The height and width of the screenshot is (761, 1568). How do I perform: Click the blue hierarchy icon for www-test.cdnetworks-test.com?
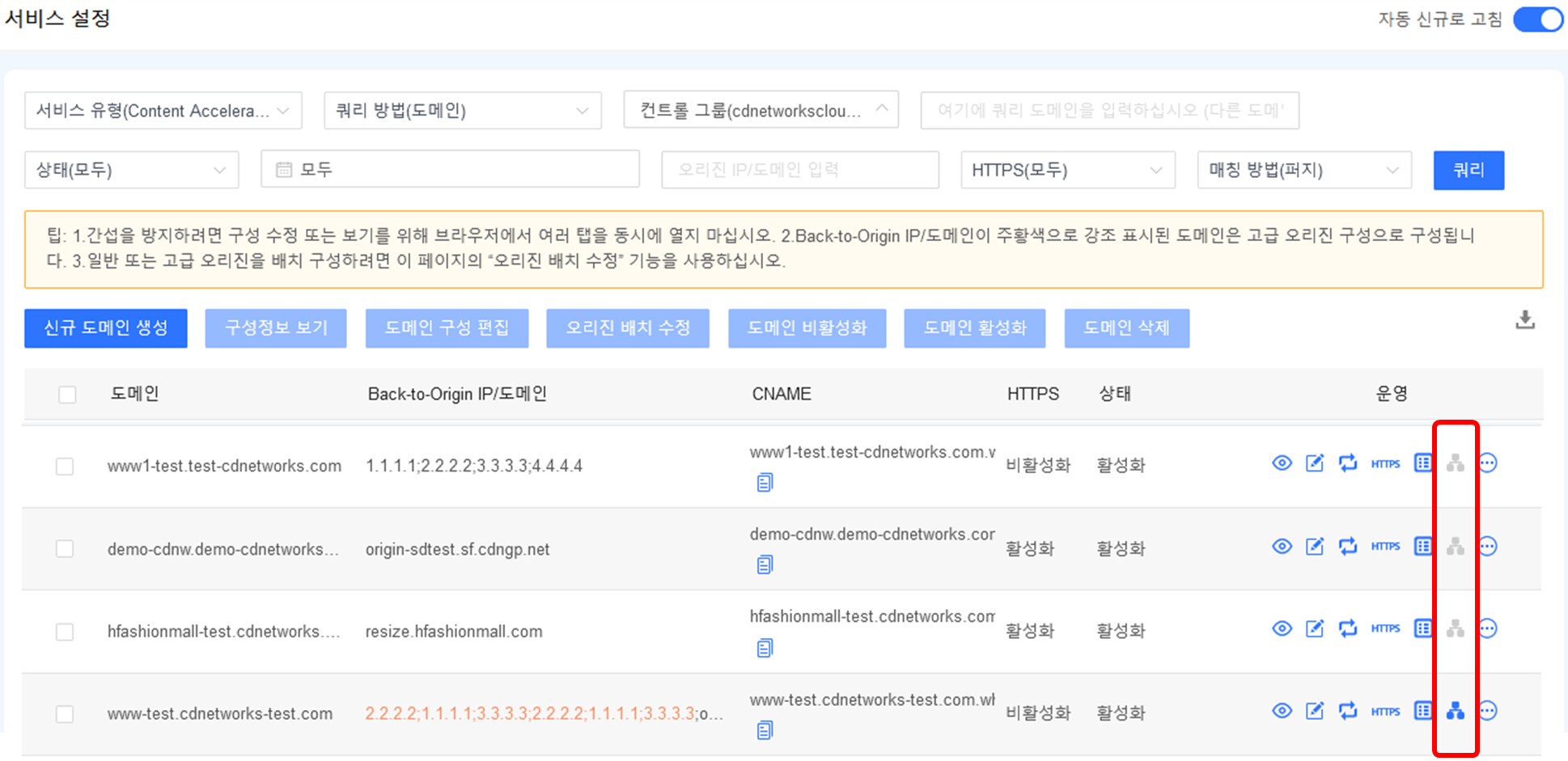point(1455,712)
